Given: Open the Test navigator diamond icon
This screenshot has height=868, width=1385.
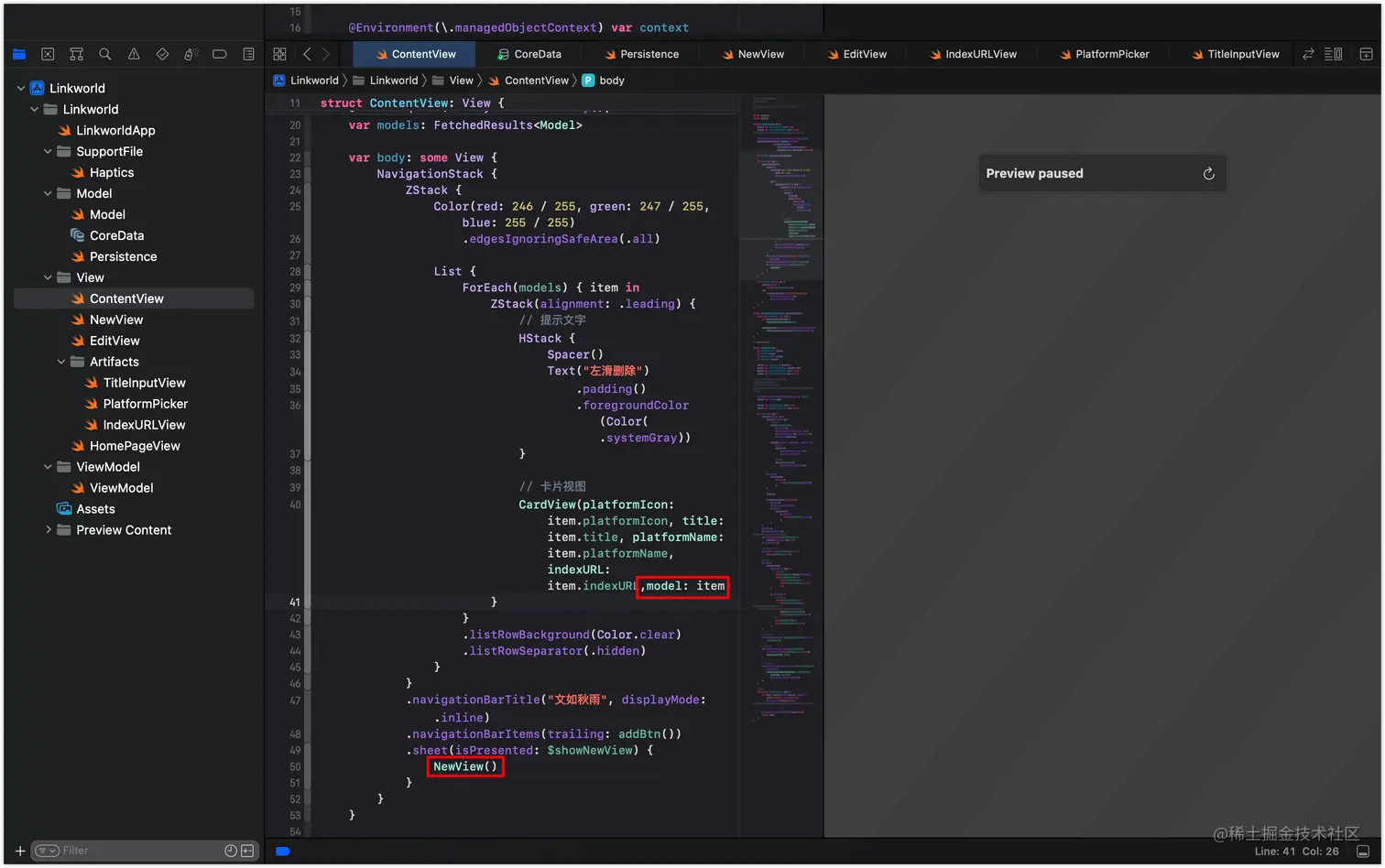Looking at the screenshot, I should (x=162, y=55).
